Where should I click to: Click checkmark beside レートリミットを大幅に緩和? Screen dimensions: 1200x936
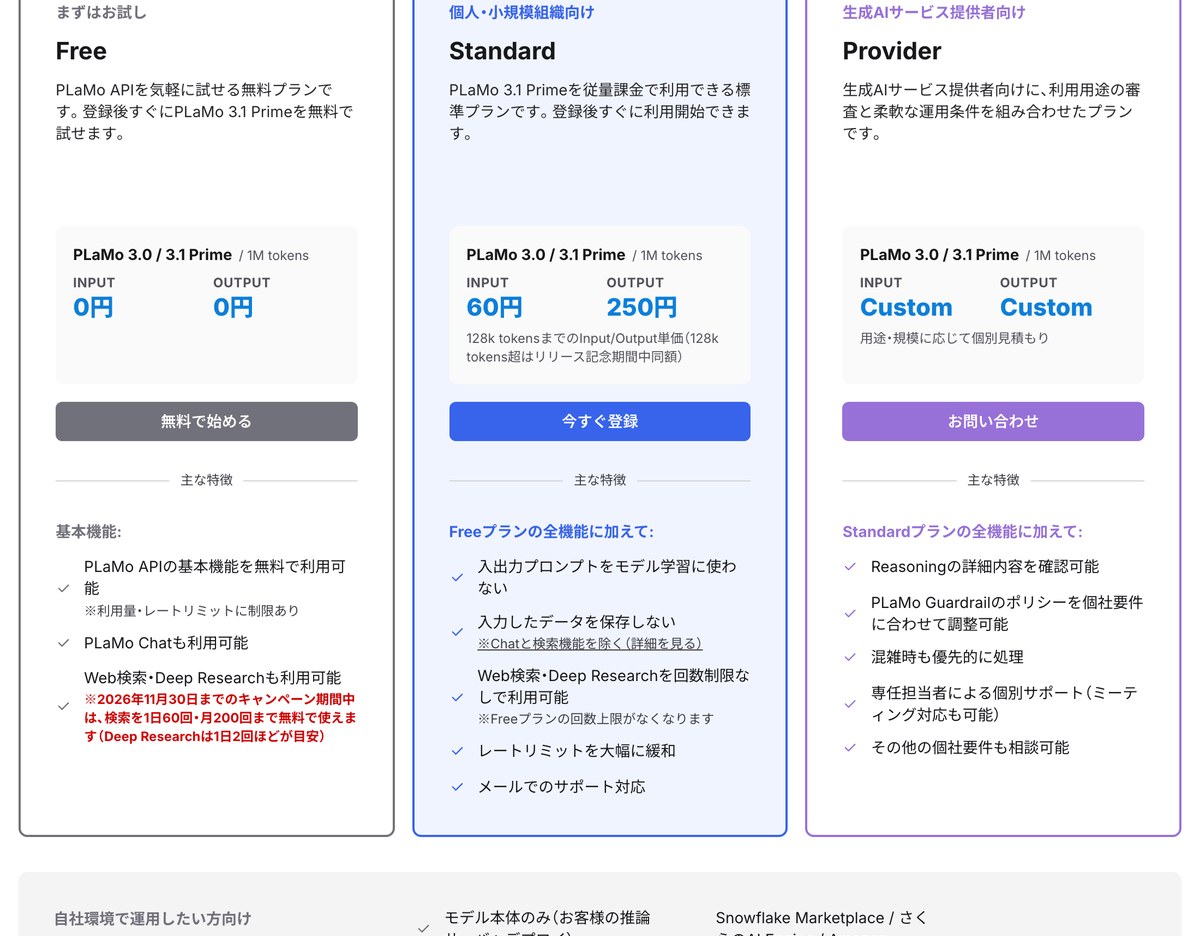click(457, 751)
